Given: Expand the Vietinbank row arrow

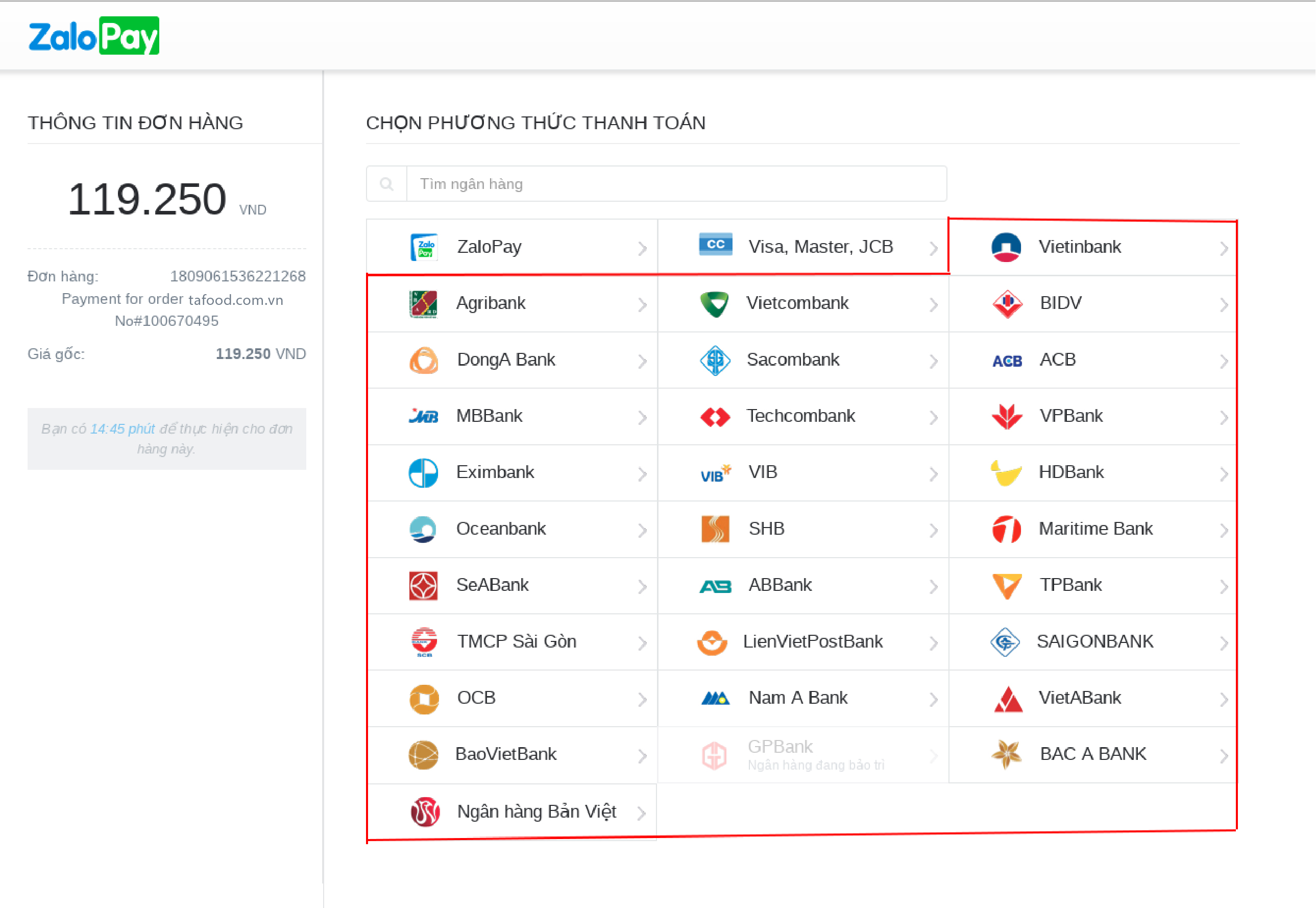Looking at the screenshot, I should point(1225,249).
